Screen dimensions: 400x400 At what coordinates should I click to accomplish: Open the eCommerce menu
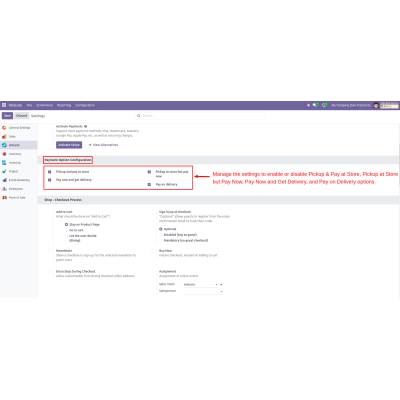(x=44, y=105)
